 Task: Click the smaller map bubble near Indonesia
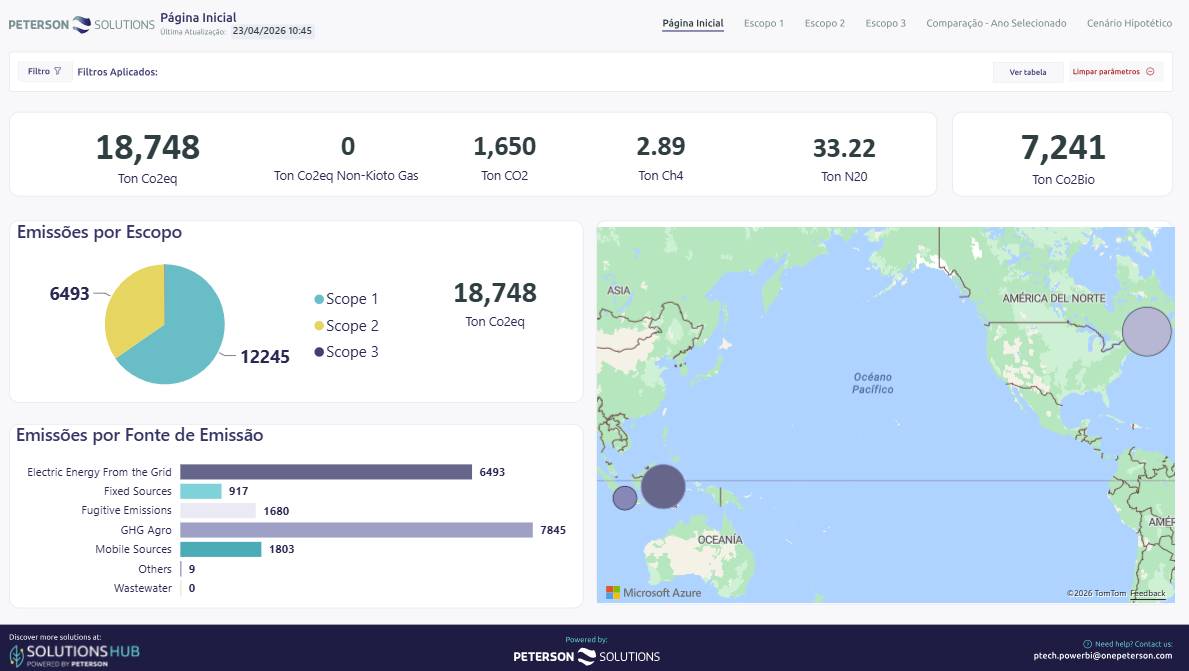coord(625,497)
